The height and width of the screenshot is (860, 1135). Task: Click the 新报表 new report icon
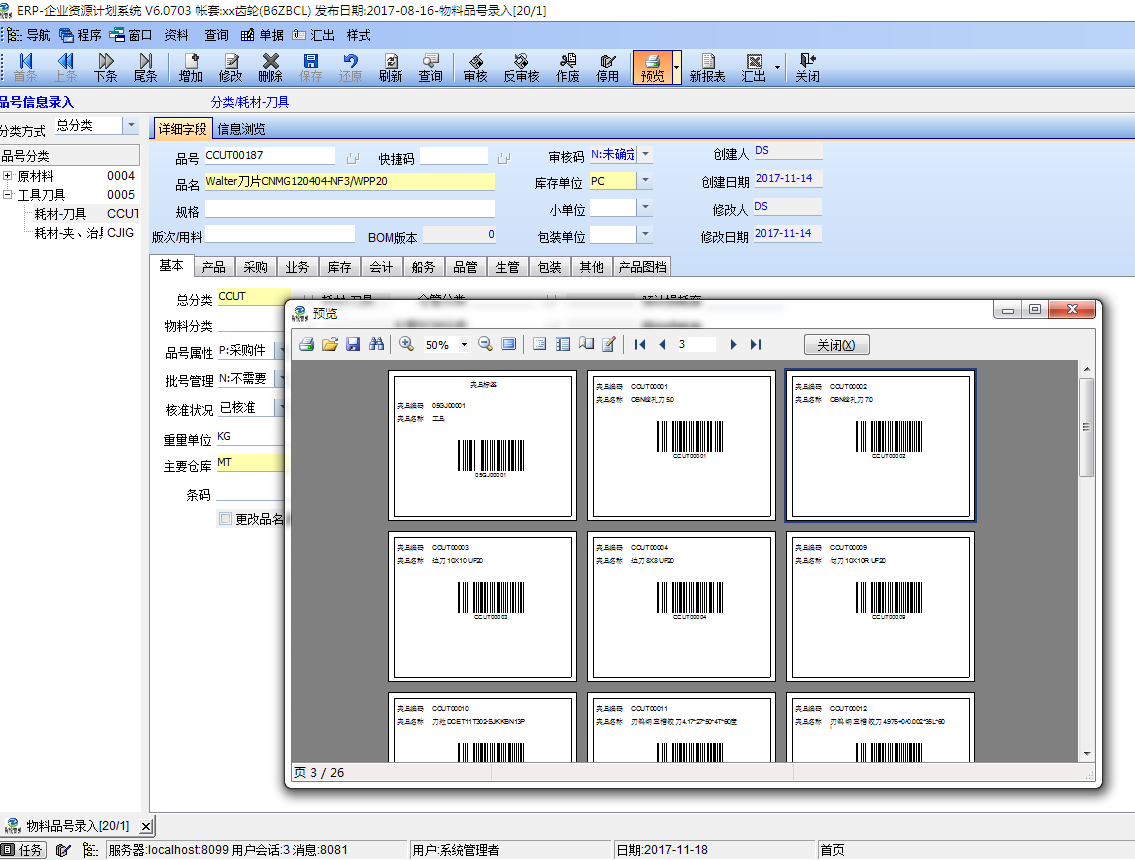click(707, 67)
